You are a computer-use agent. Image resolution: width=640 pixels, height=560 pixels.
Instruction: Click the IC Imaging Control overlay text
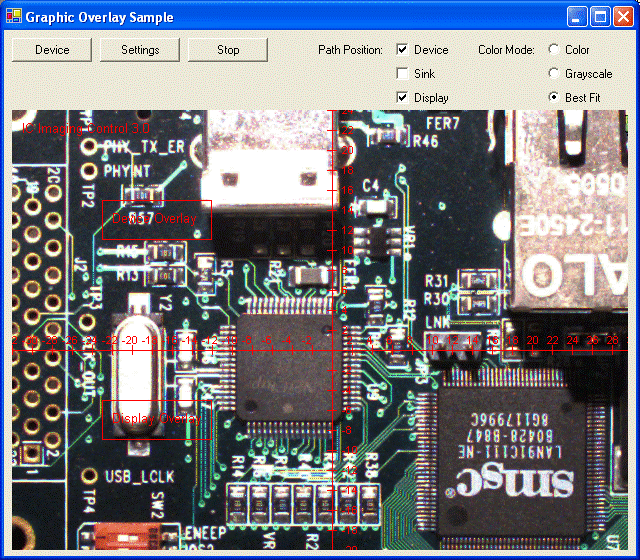click(87, 129)
